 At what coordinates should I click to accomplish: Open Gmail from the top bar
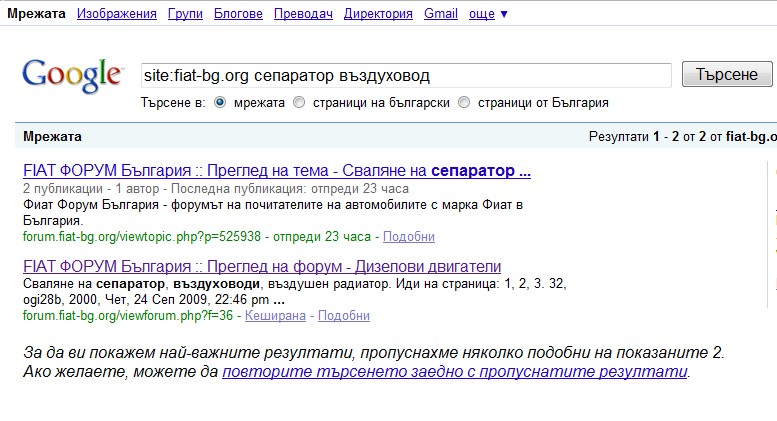[441, 14]
